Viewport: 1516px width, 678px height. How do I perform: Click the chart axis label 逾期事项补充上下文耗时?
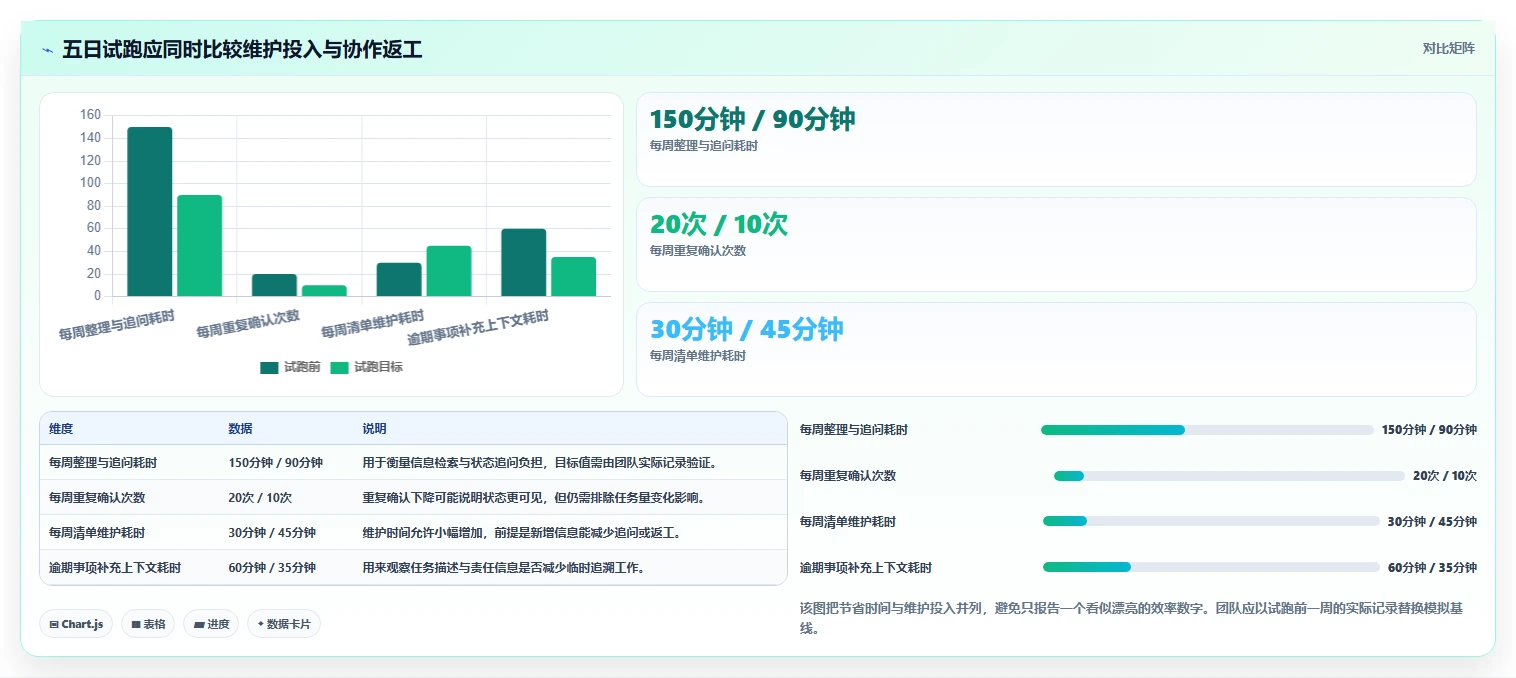[x=478, y=328]
